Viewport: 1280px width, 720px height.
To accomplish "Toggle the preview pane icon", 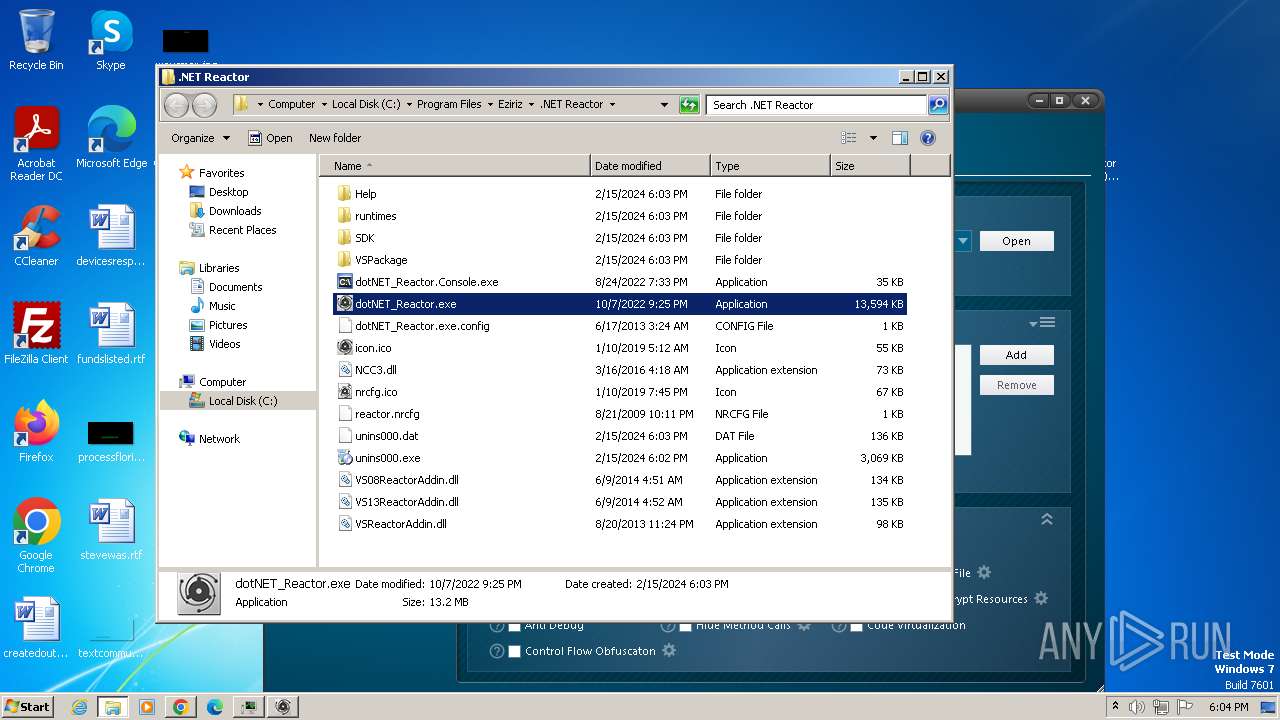I will coord(899,138).
